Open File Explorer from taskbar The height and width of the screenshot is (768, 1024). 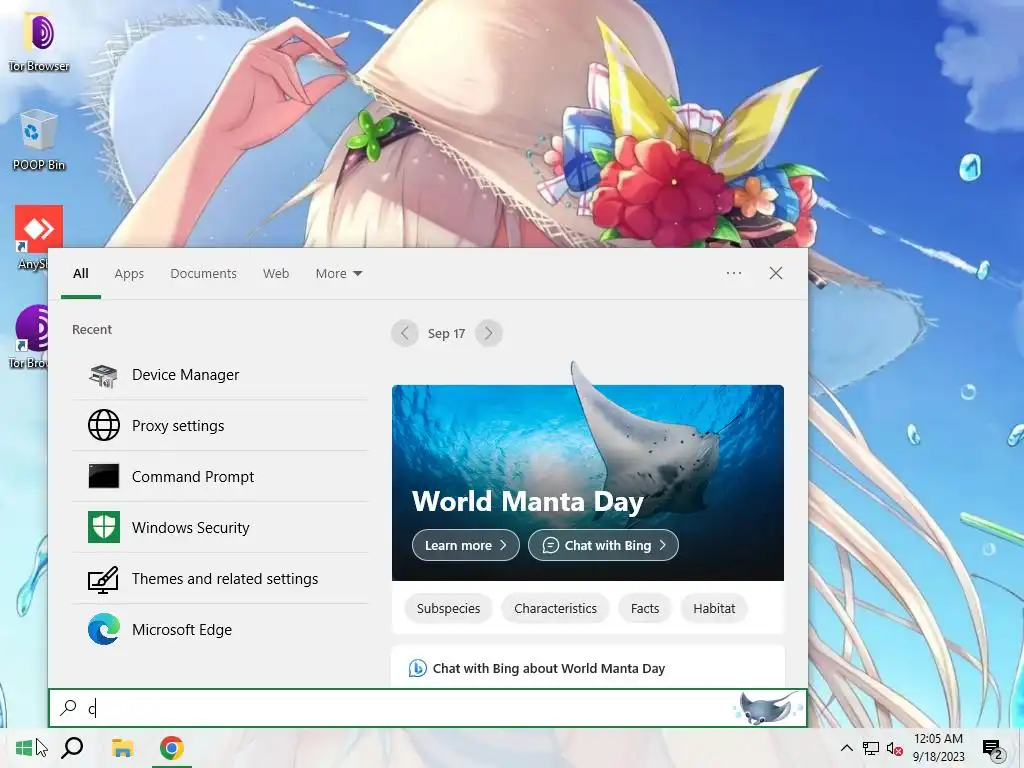click(x=122, y=748)
